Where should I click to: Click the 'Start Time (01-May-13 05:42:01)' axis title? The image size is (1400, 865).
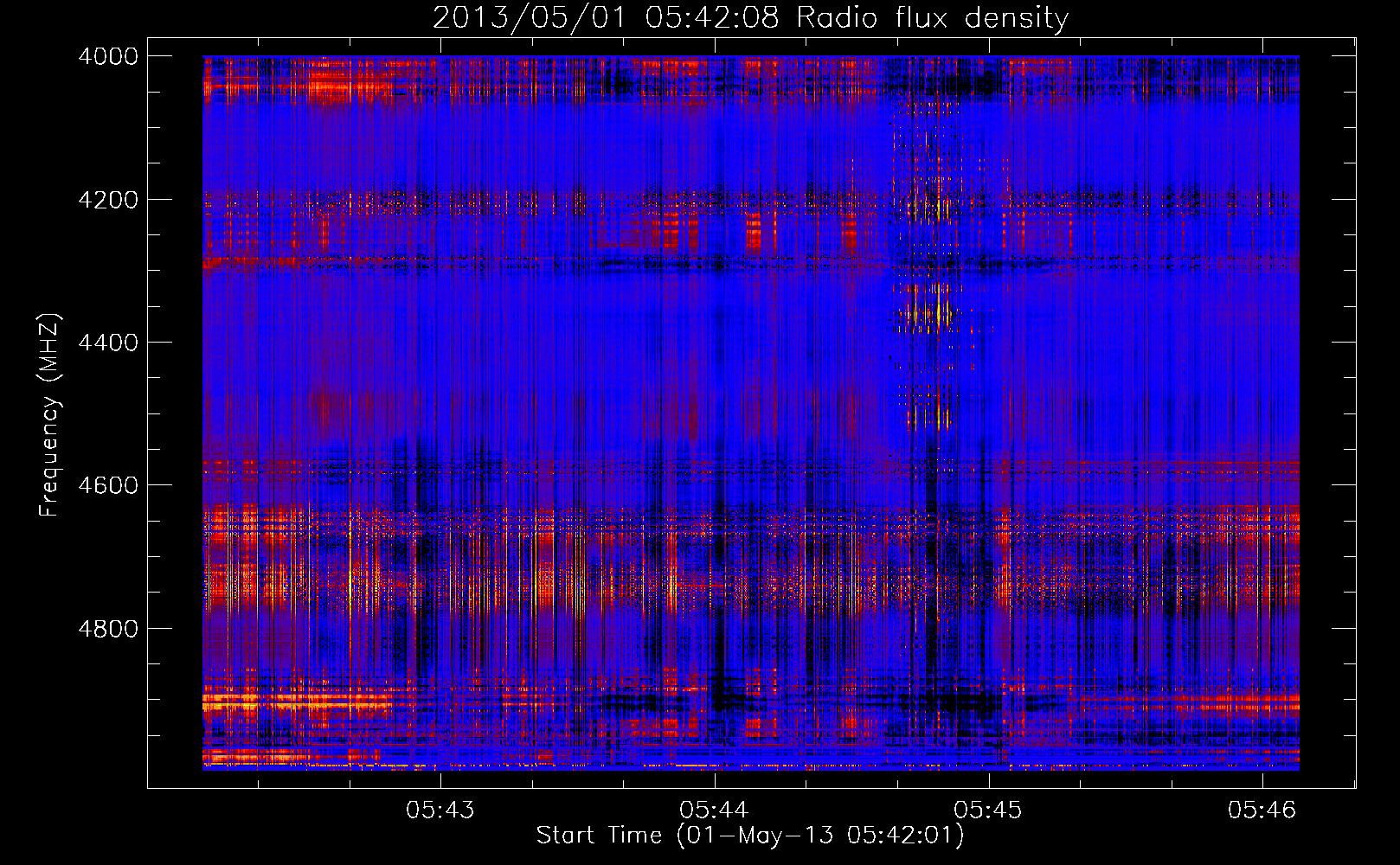tap(750, 836)
